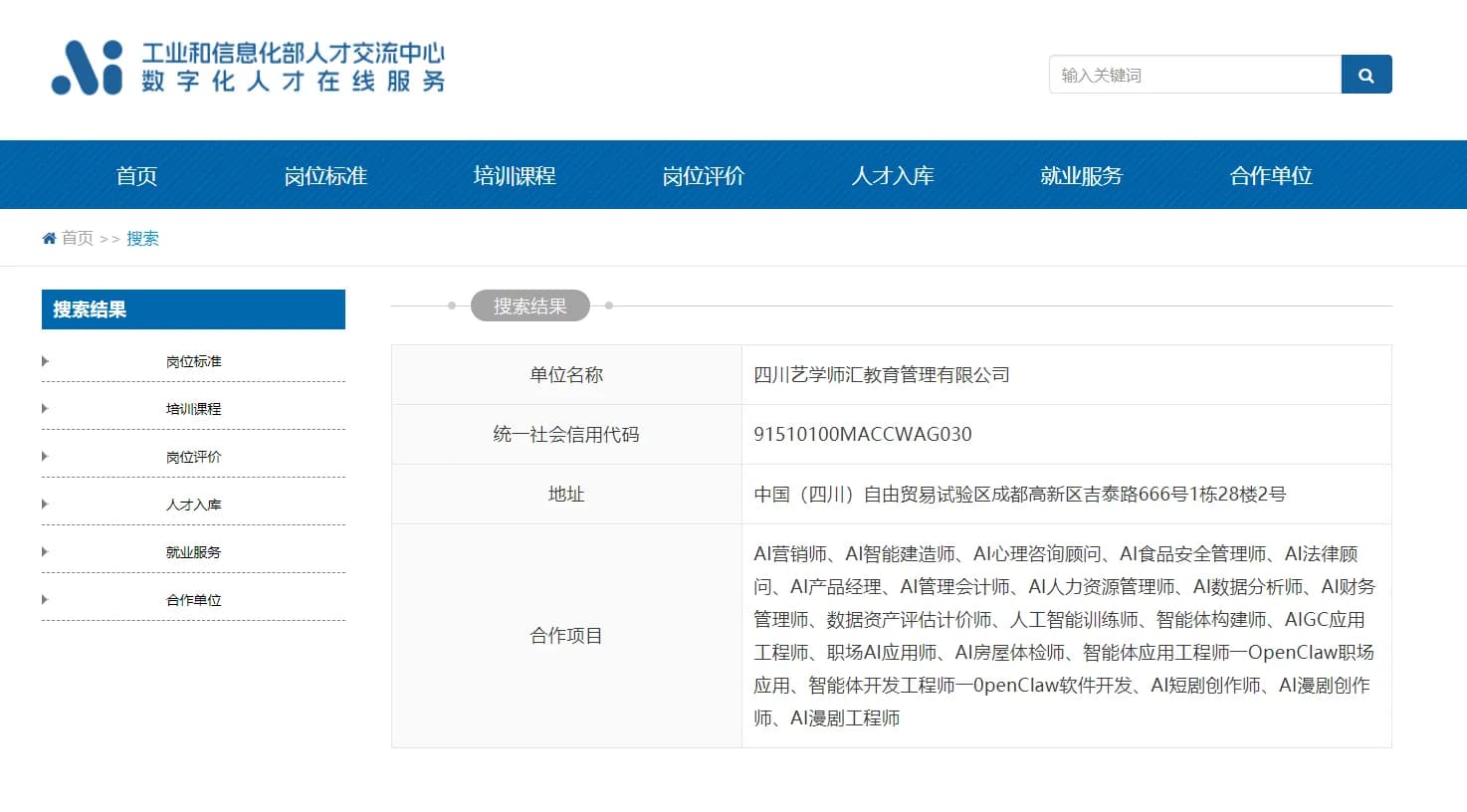Image resolution: width=1467 pixels, height=812 pixels.
Task: Open 岗位评价 in the navigation bar
Action: coord(704,175)
